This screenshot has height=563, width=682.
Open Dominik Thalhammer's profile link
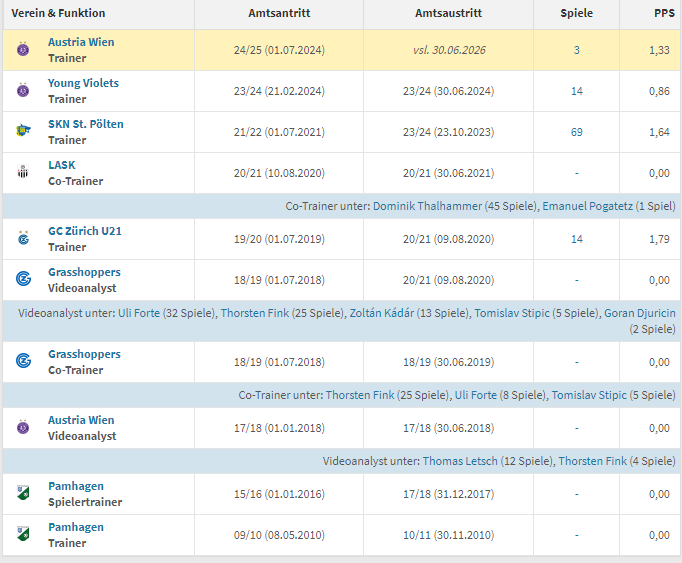427,206
